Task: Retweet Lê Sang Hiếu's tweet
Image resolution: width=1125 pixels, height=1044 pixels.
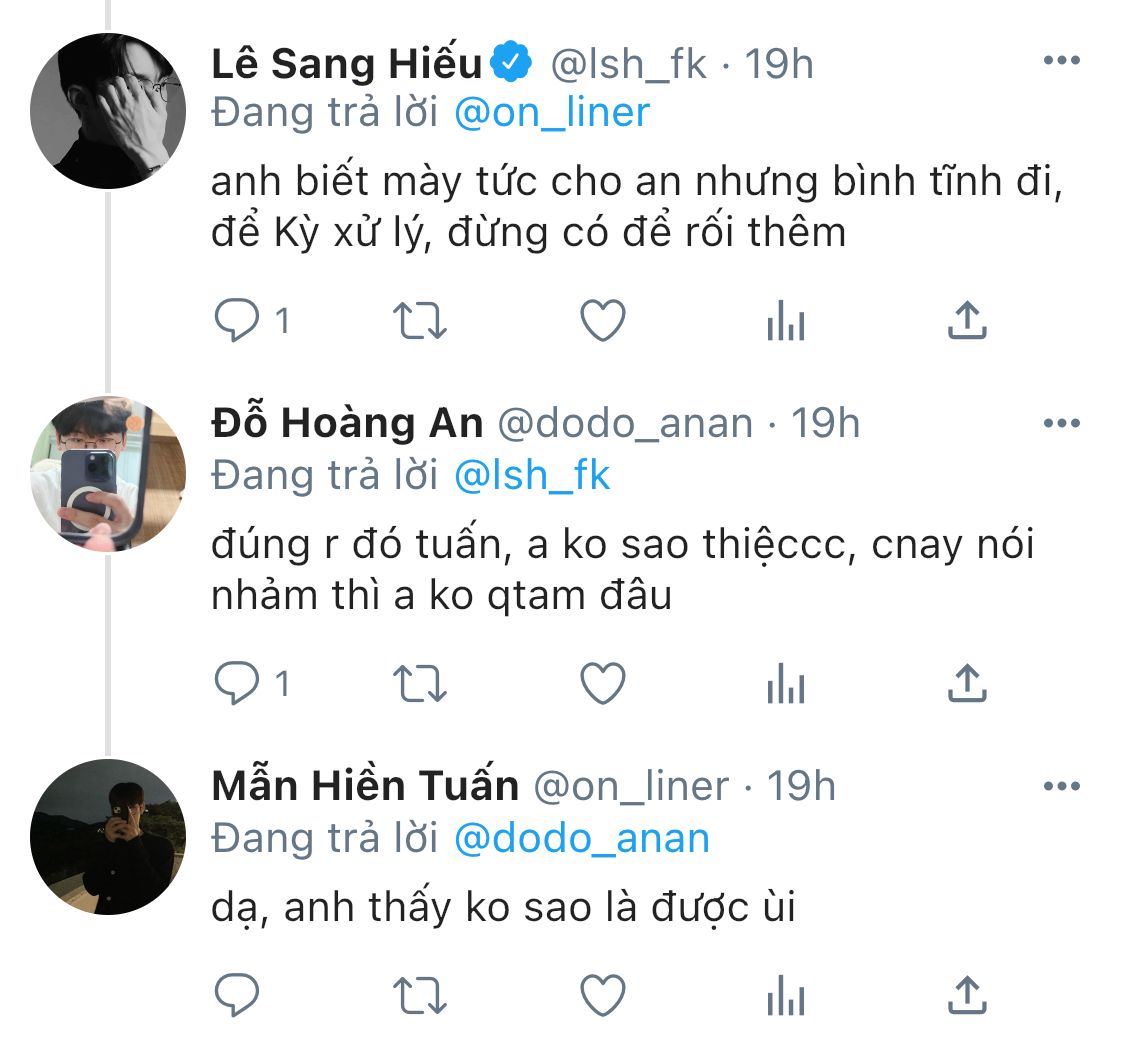Action: [x=420, y=321]
